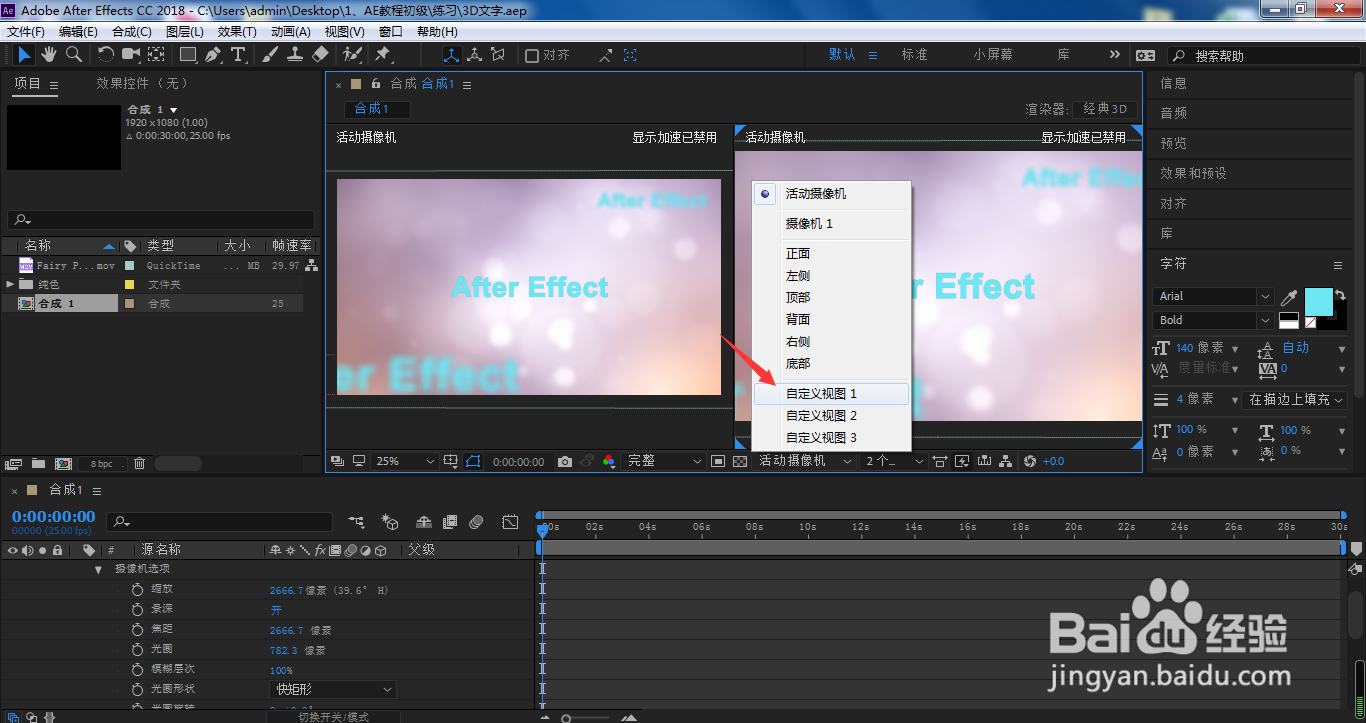Enable the 对齐 snapping checkbox
1366x723 pixels.
point(532,56)
